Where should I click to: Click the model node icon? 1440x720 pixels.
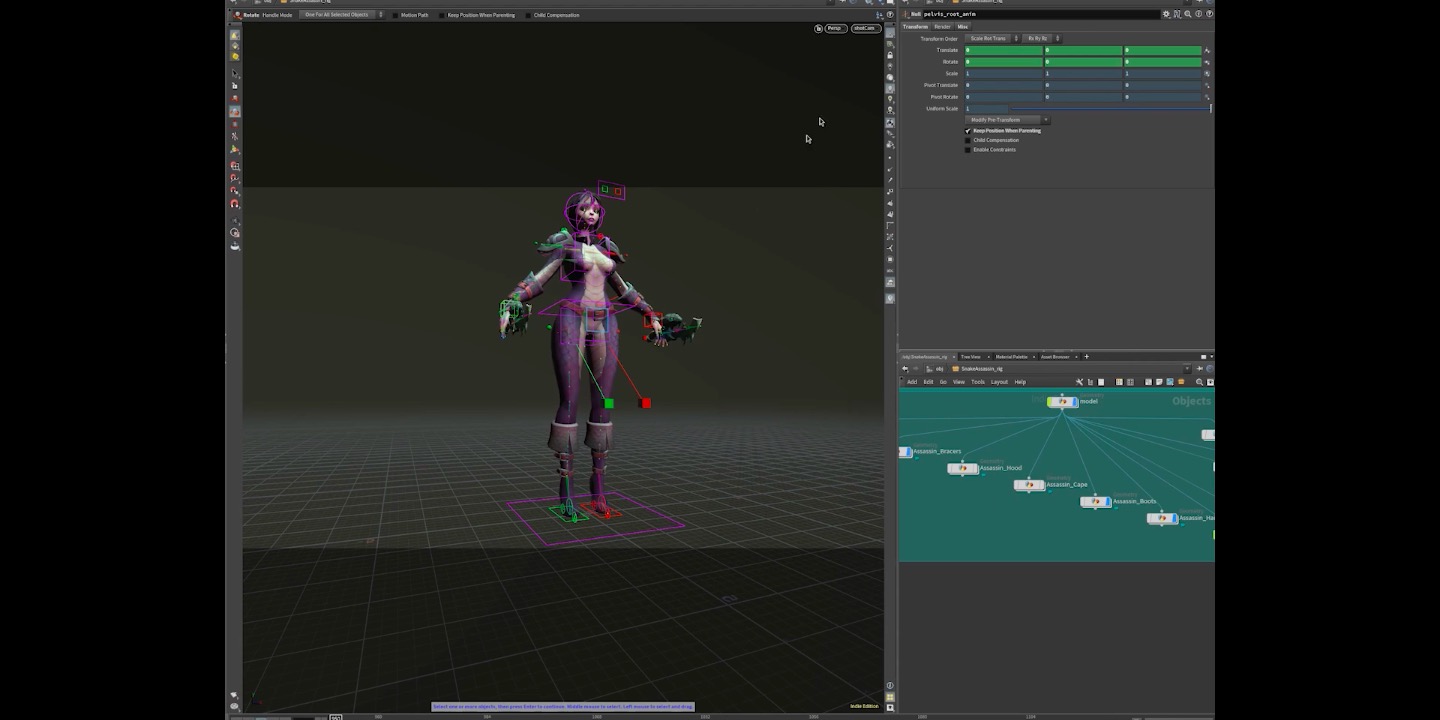(1062, 402)
